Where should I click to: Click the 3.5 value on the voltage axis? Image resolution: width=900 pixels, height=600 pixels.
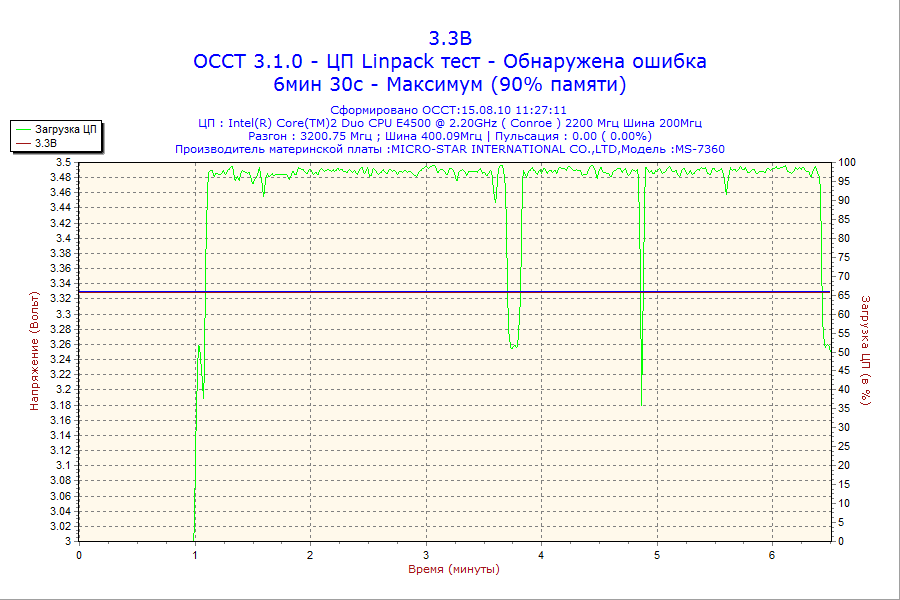64,162
